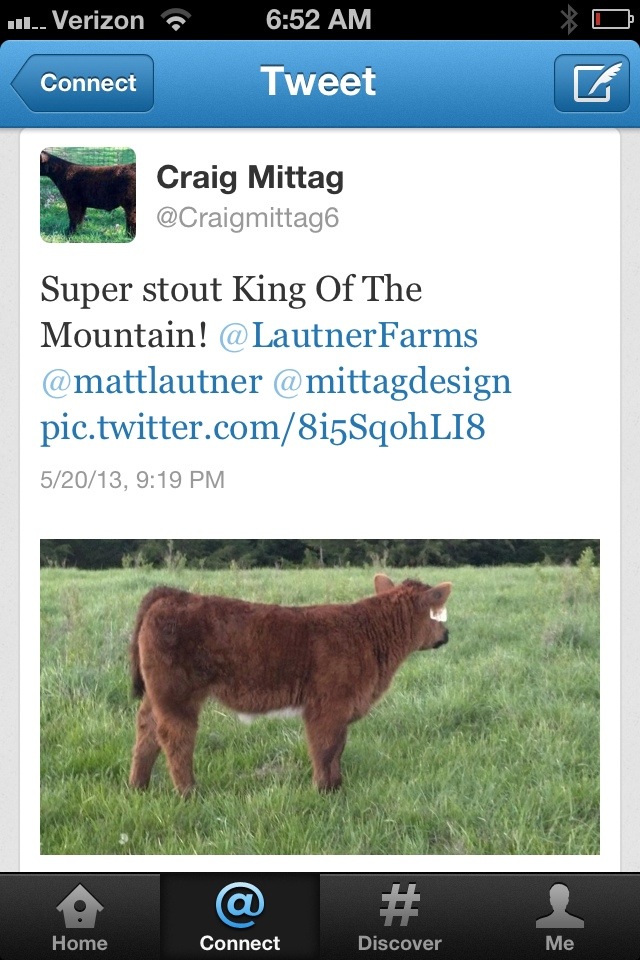Switch to the Connect tab
This screenshot has width=640, height=960.
pyautogui.click(x=240, y=918)
